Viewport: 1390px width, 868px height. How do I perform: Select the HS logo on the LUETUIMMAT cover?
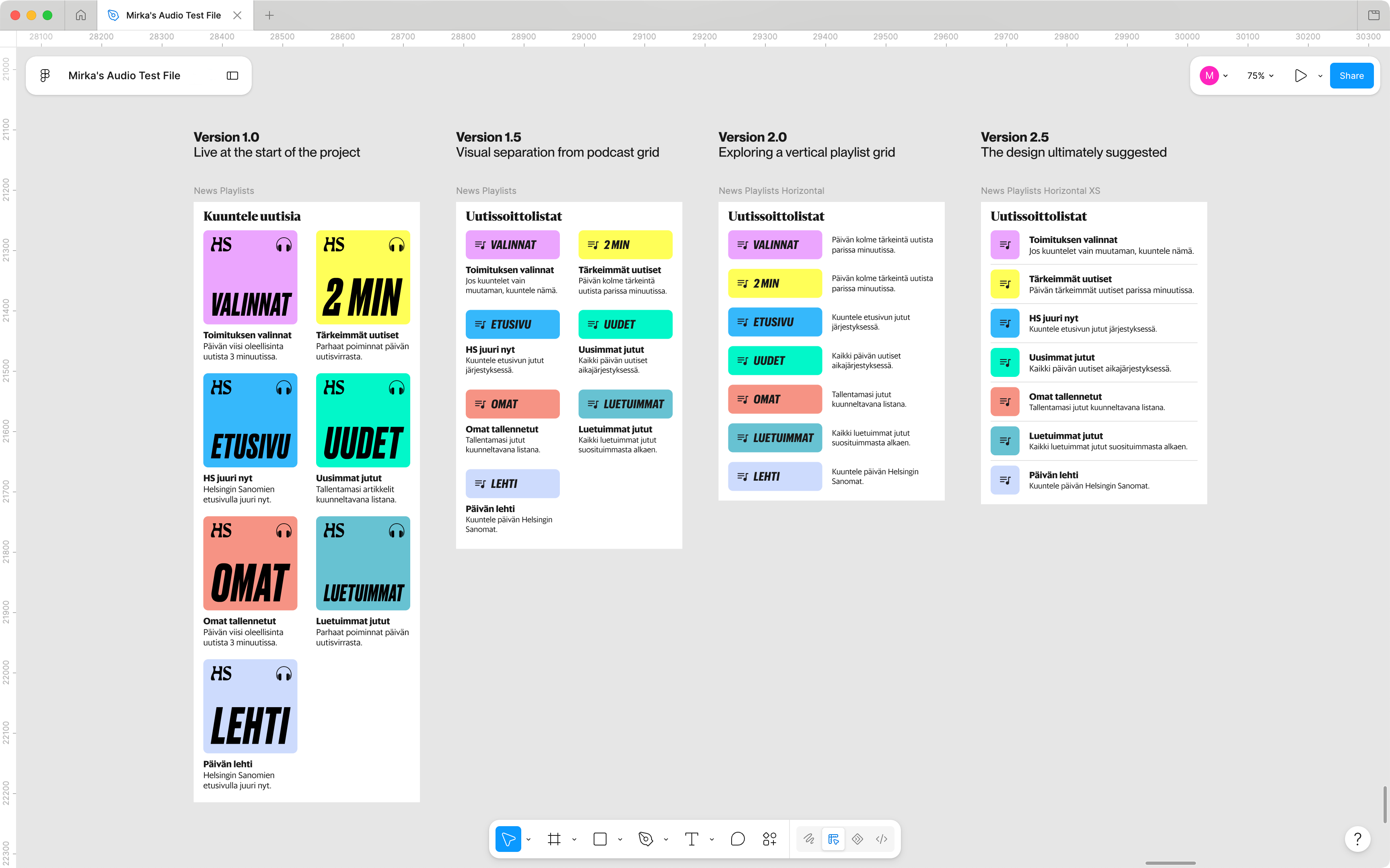point(334,531)
